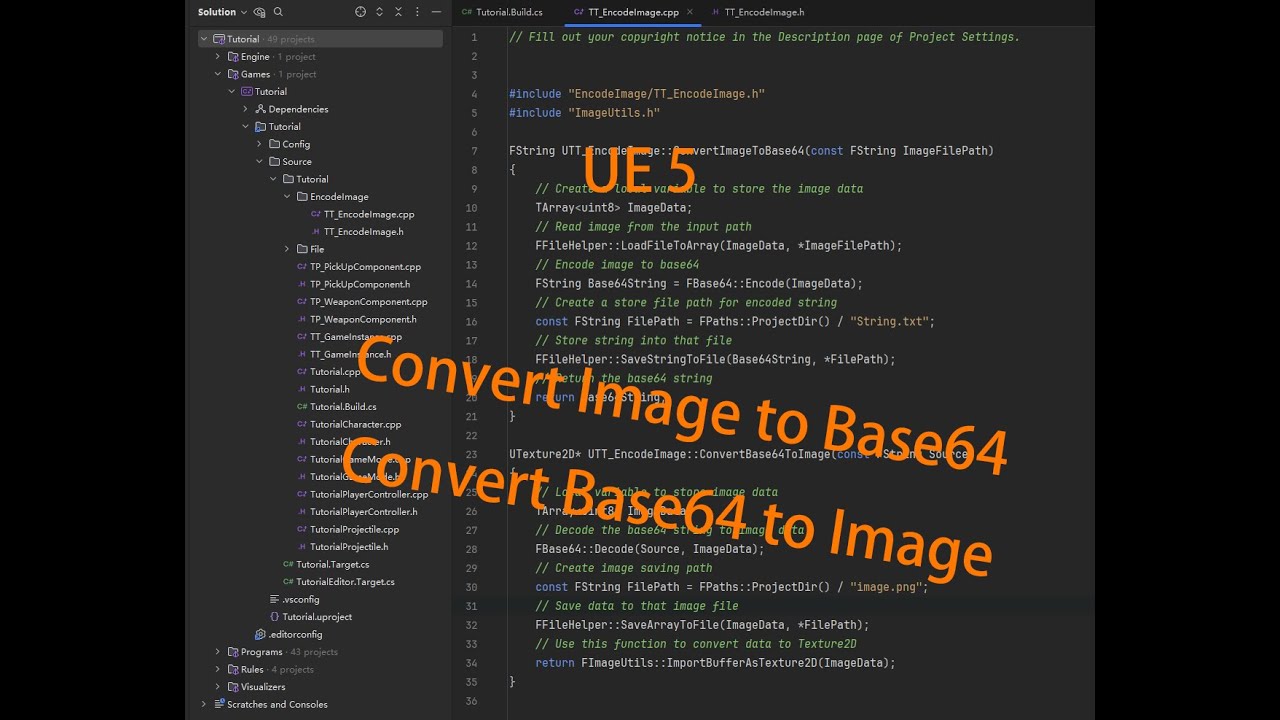This screenshot has height=720, width=1280.
Task: Click the Programs folder icon
Action: pyautogui.click(x=233, y=652)
